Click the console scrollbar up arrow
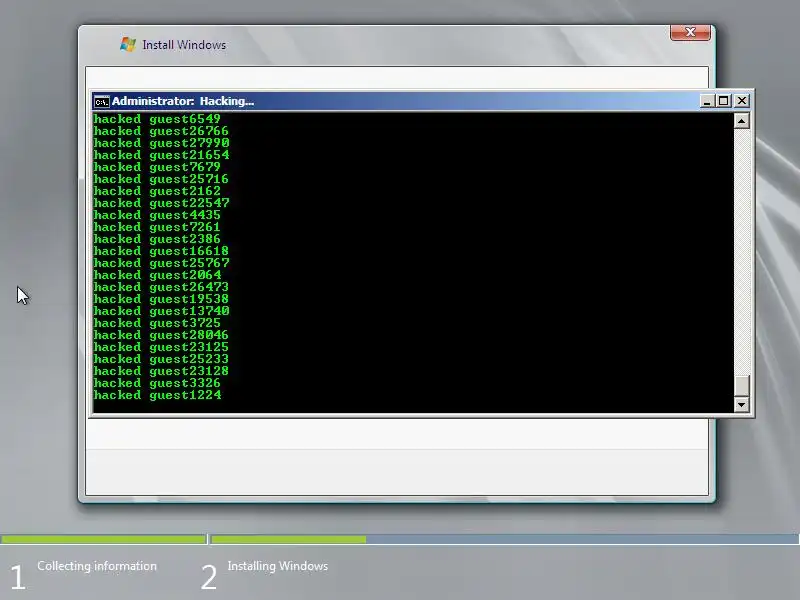The image size is (800, 600). pos(741,121)
